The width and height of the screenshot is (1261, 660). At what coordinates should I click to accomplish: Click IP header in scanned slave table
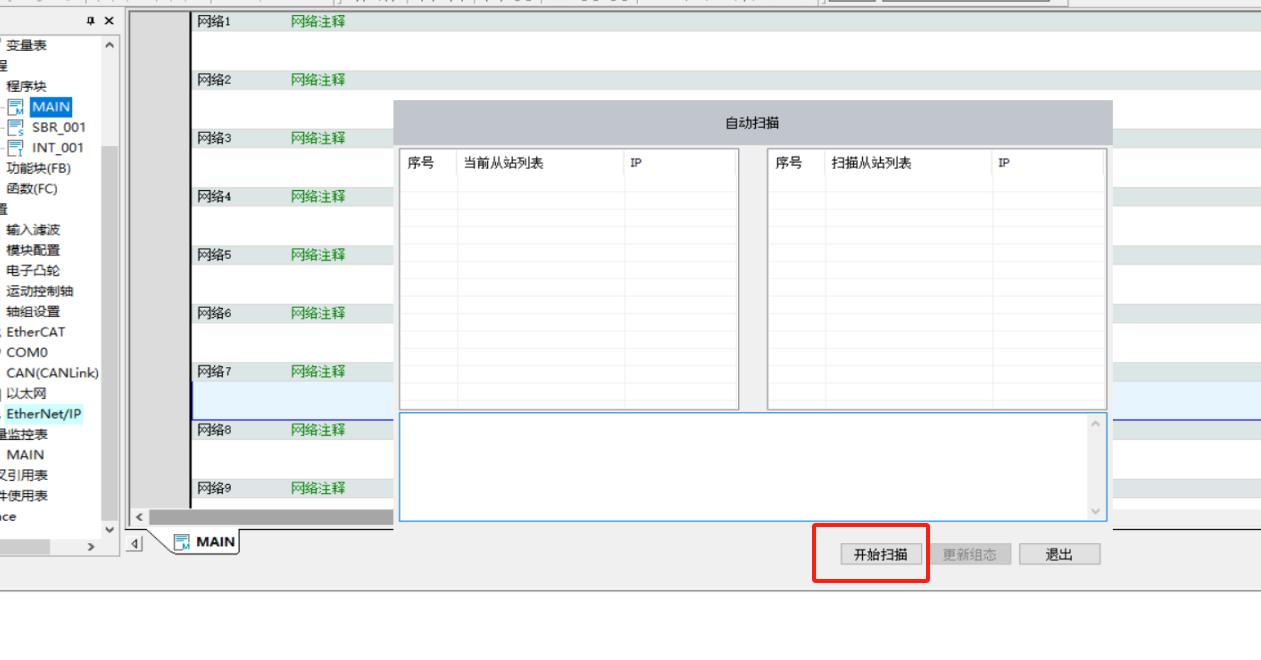pos(1004,163)
